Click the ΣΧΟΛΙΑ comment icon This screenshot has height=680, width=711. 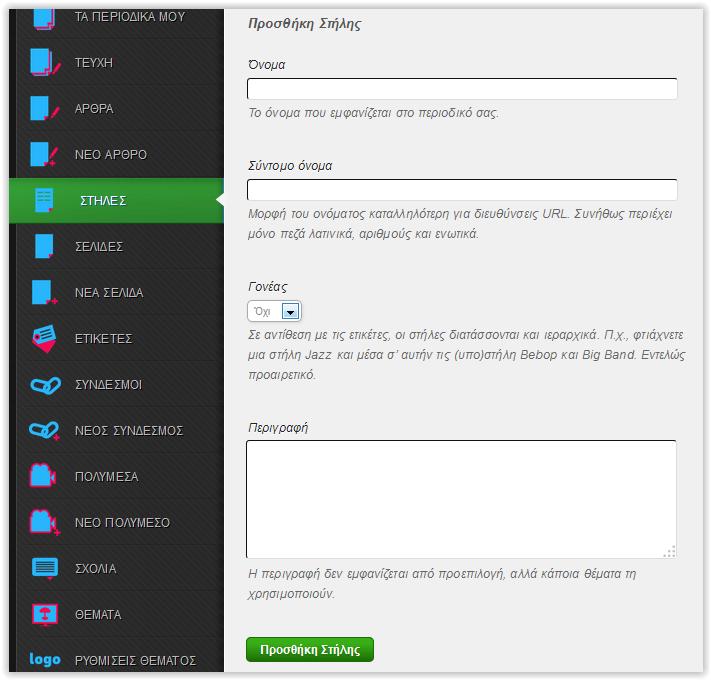[x=44, y=568]
